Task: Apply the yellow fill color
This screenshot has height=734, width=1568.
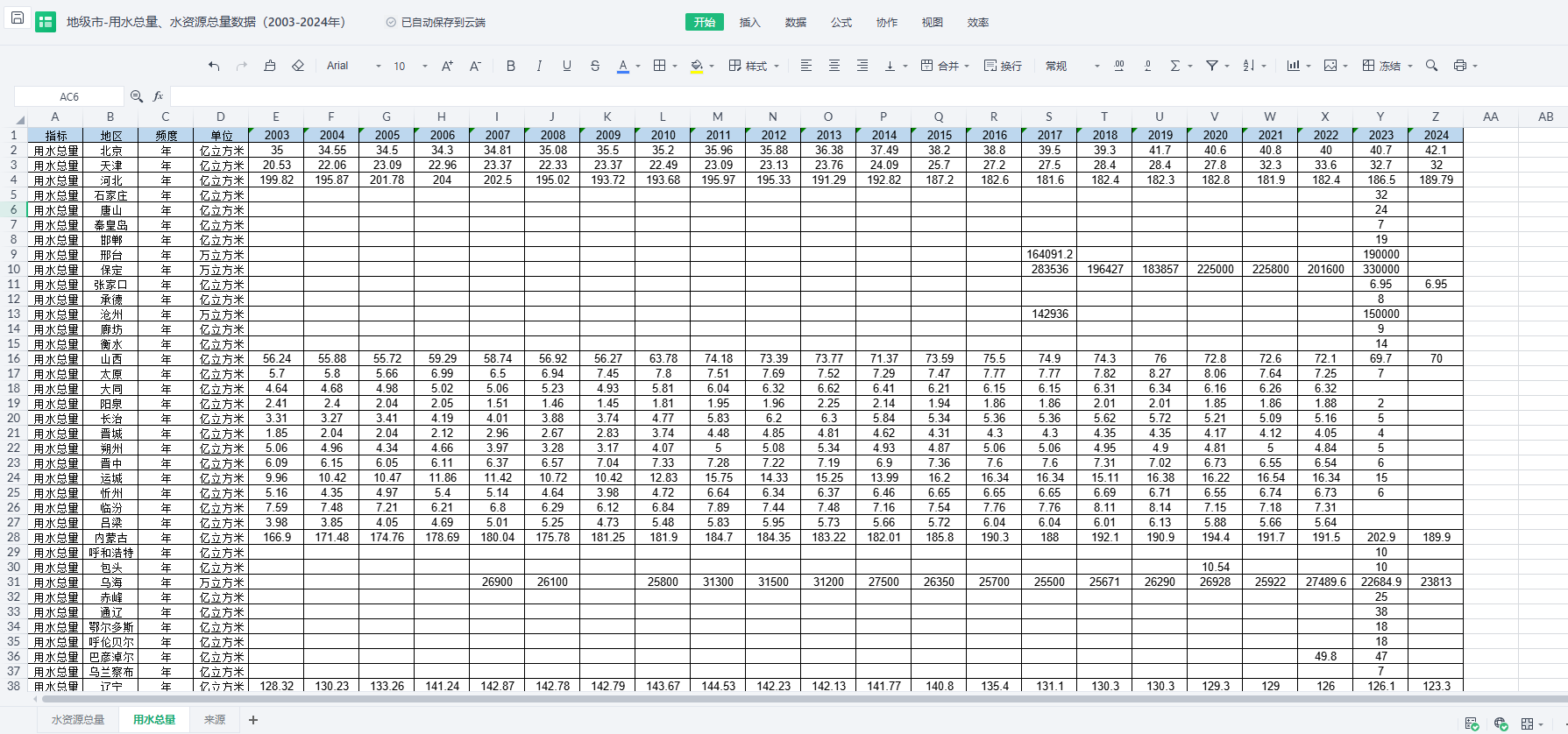Action: point(697,66)
